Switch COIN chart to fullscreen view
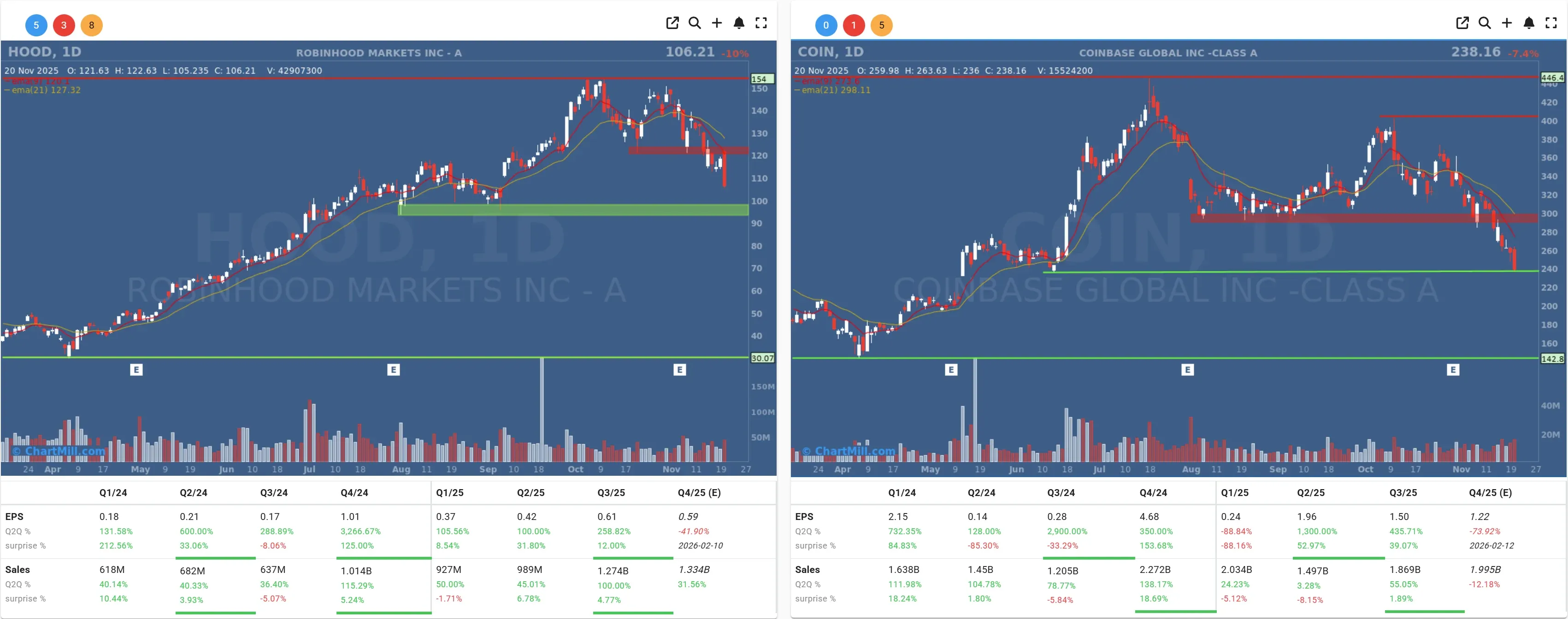 (1550, 23)
